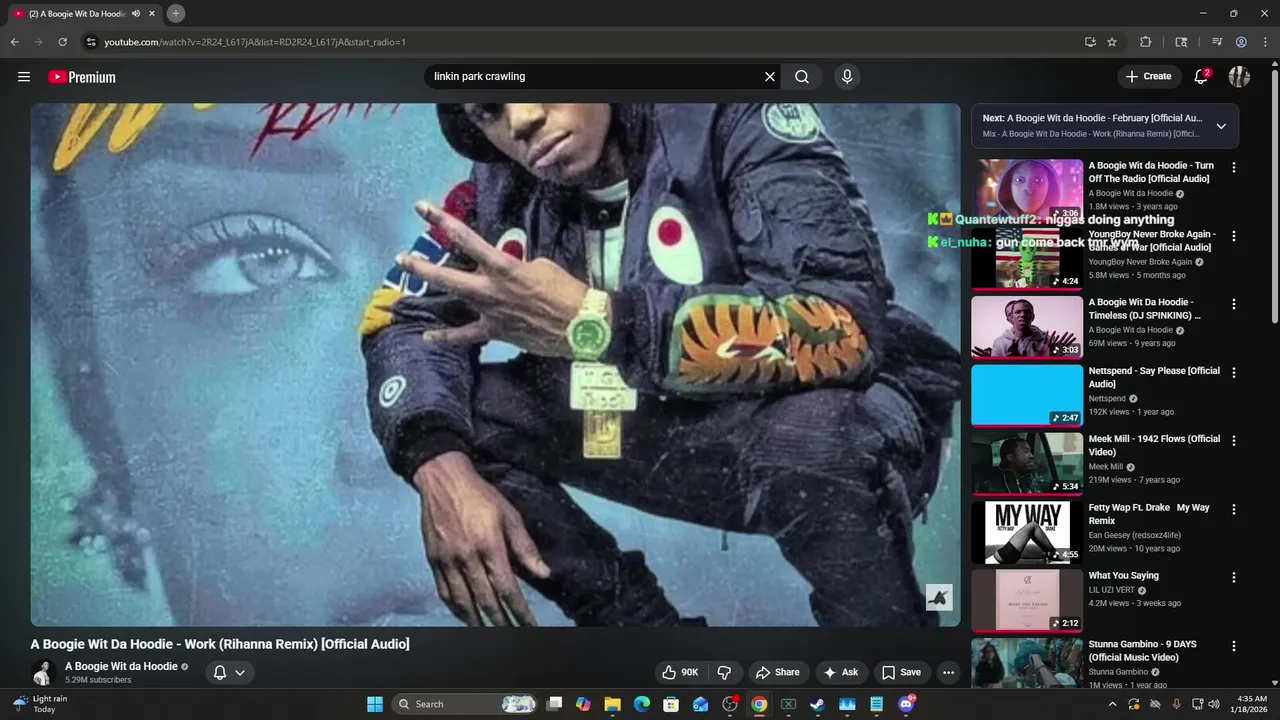
Task: Open Chrome profile icon
Action: point(1241,42)
